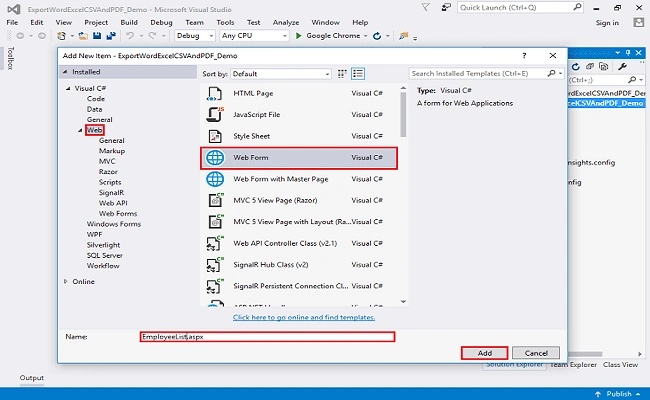Select the Code category in tree
The image size is (650, 400).
(96, 99)
